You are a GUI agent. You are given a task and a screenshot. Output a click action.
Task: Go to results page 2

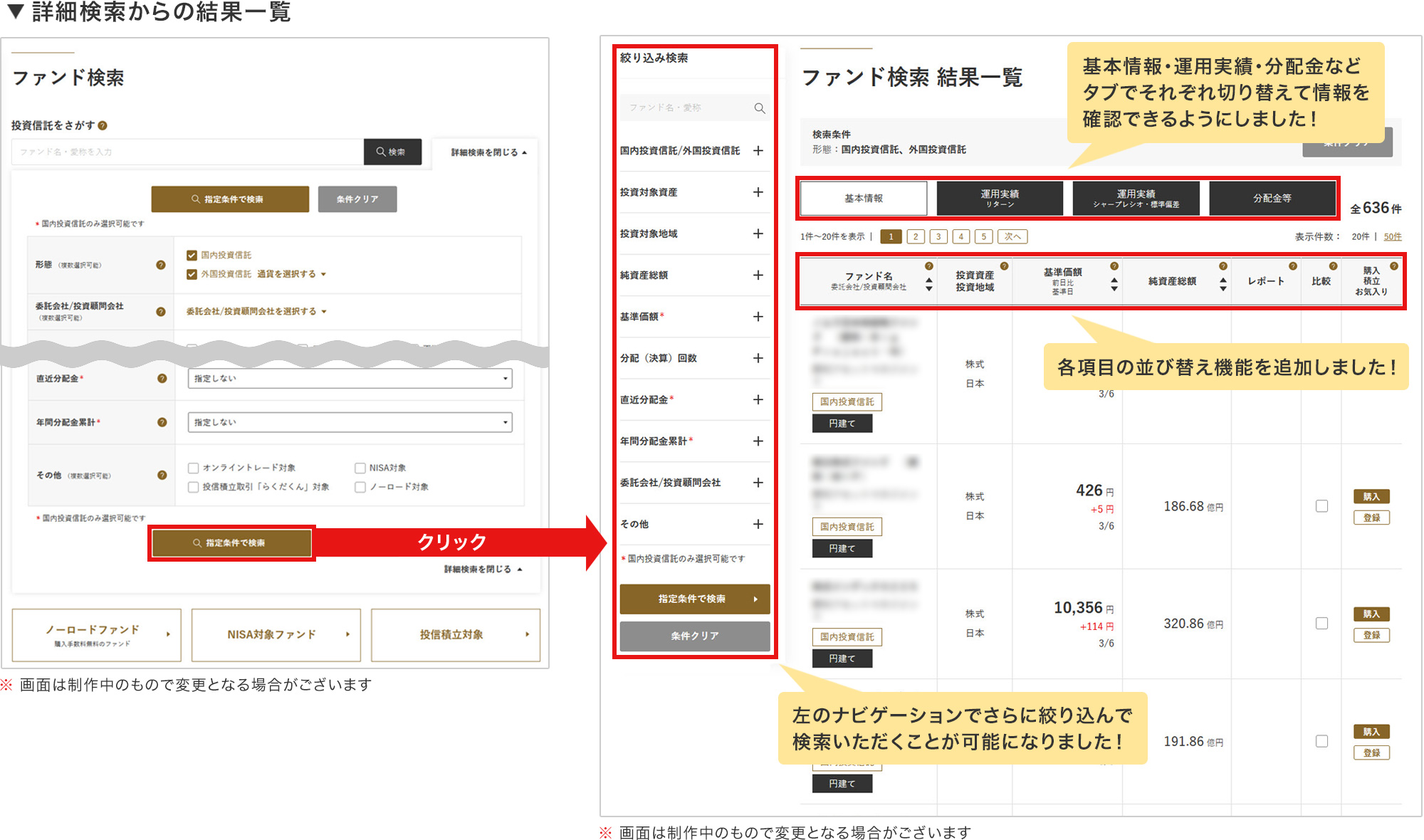tap(916, 236)
